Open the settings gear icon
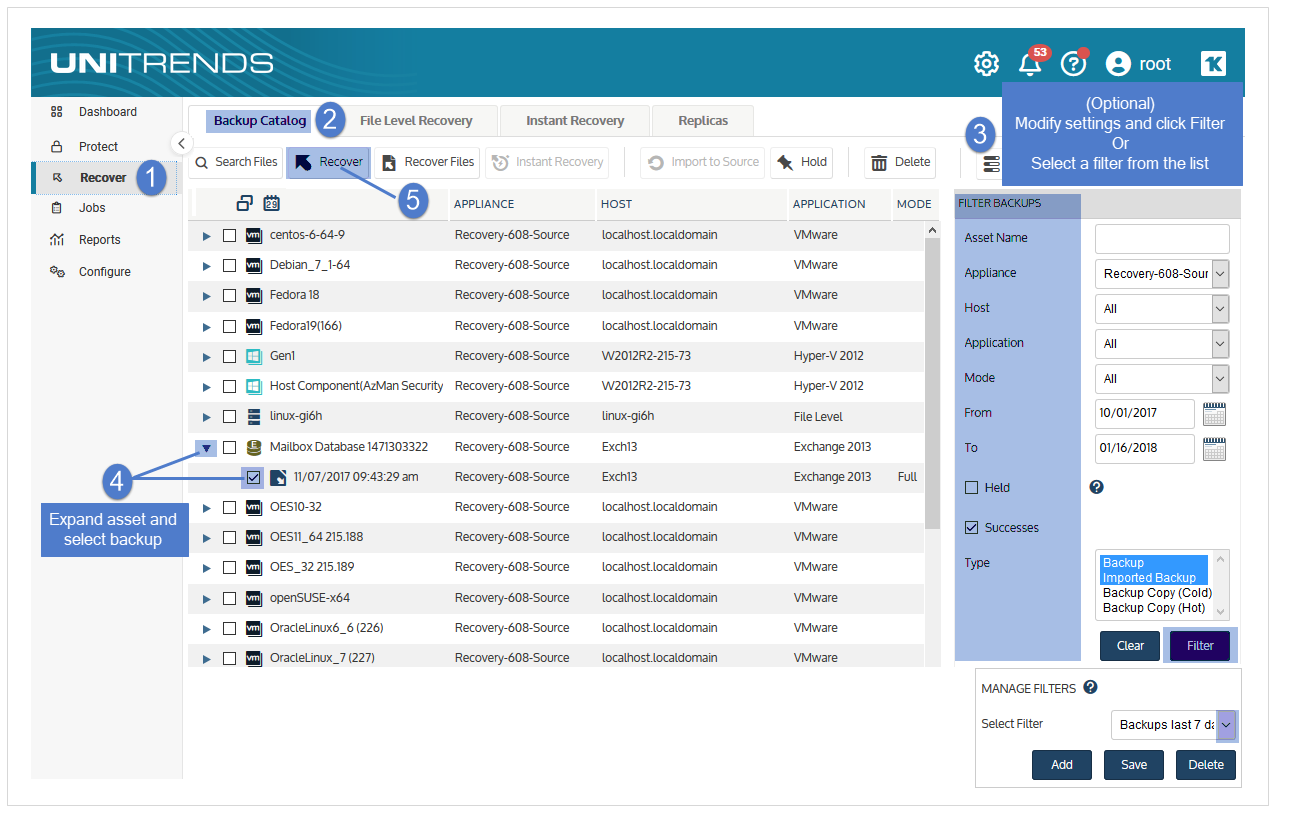Screen dimensions: 1296x827 pos(986,64)
